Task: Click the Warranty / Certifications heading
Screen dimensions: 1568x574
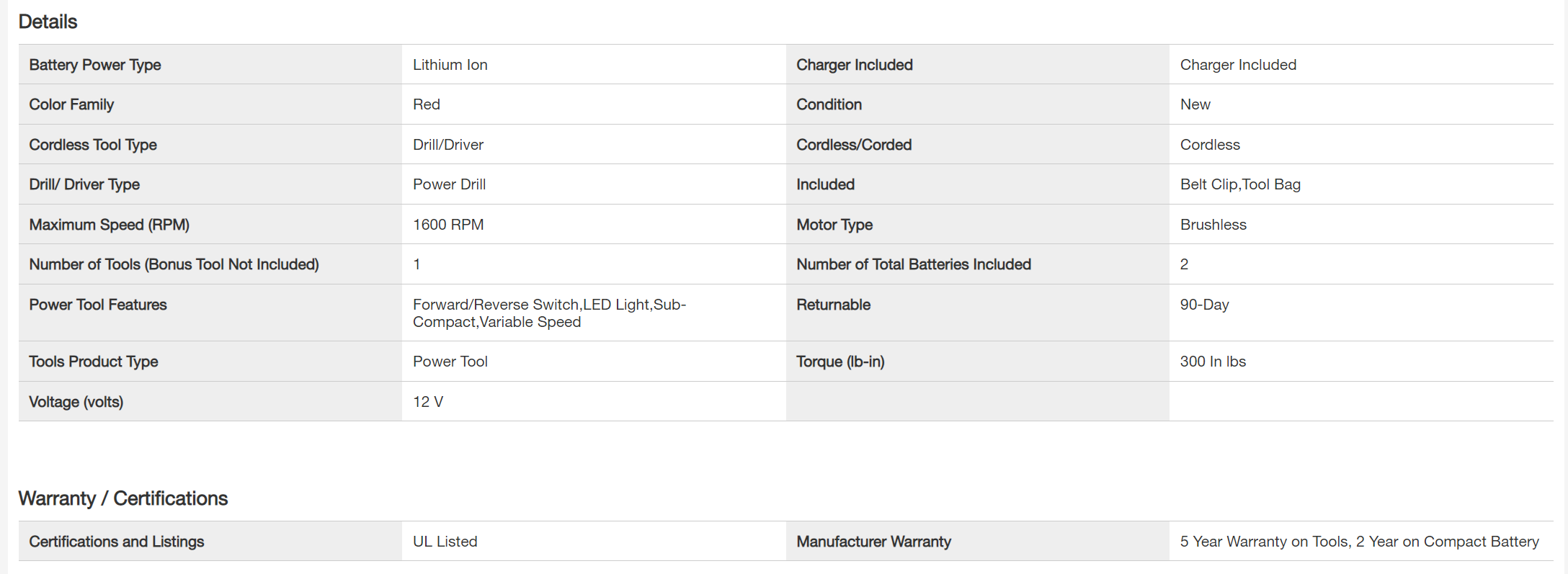Action: (x=122, y=498)
